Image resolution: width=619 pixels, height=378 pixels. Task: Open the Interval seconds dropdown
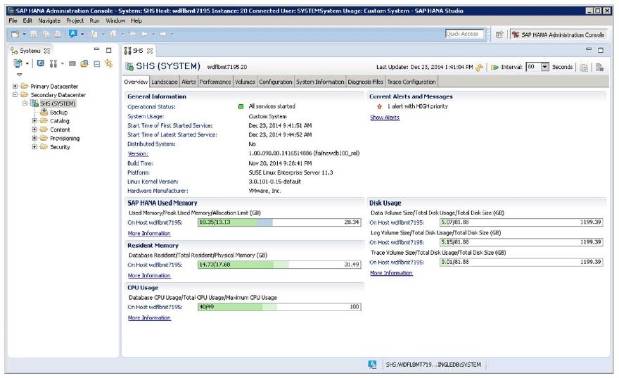click(545, 67)
